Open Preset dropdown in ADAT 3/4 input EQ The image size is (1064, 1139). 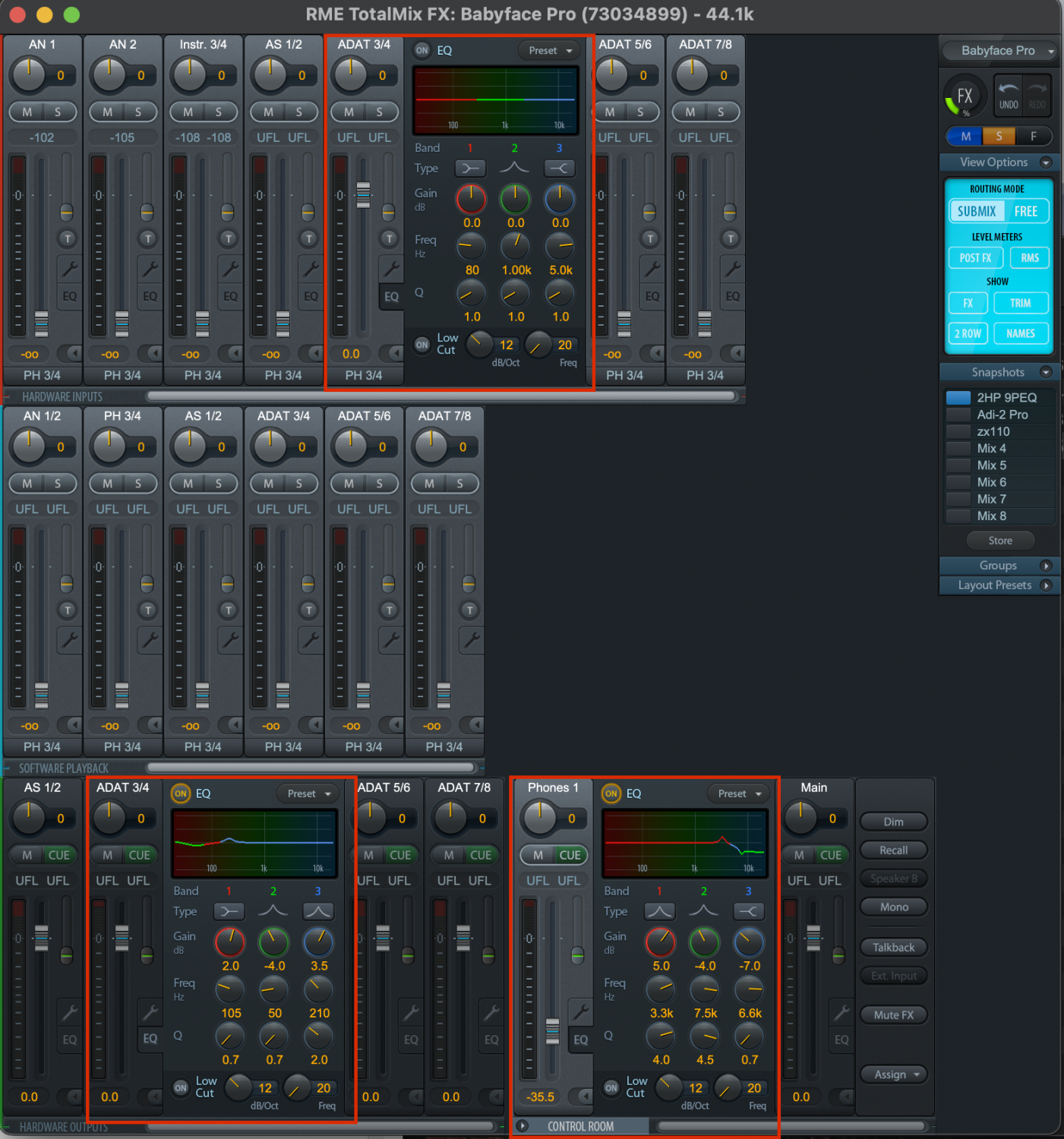(551, 51)
